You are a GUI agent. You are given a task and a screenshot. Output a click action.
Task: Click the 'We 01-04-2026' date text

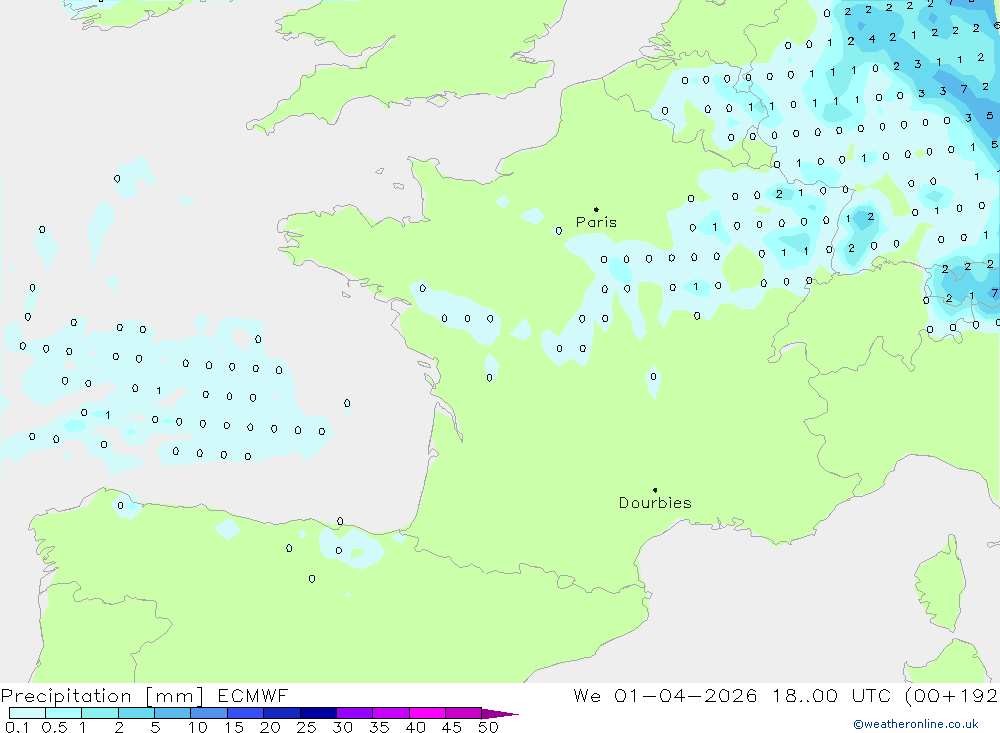[665, 695]
